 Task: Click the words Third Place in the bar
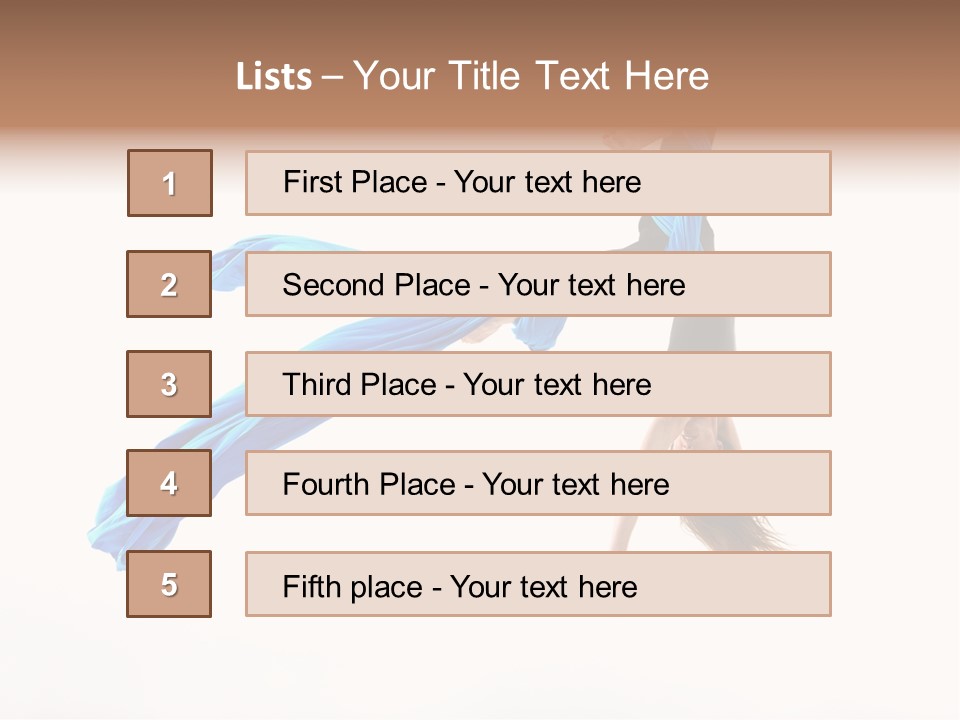pos(359,384)
